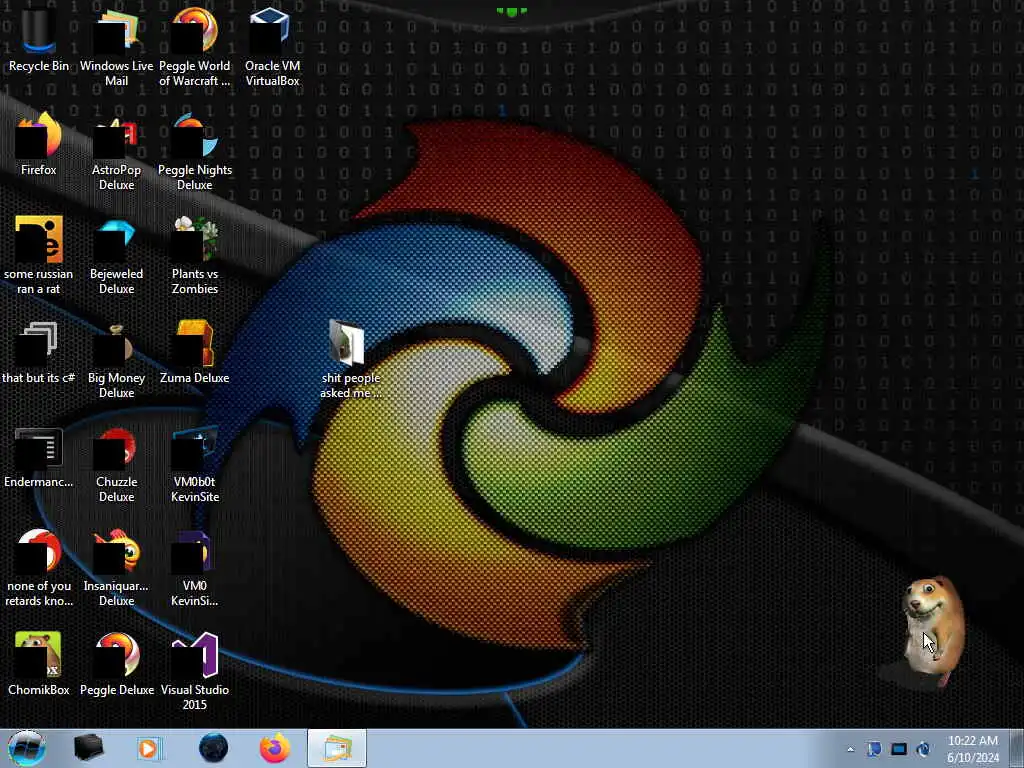1024x768 pixels.
Task: Launch Windows Media Player from taskbar
Action: pyautogui.click(x=150, y=748)
